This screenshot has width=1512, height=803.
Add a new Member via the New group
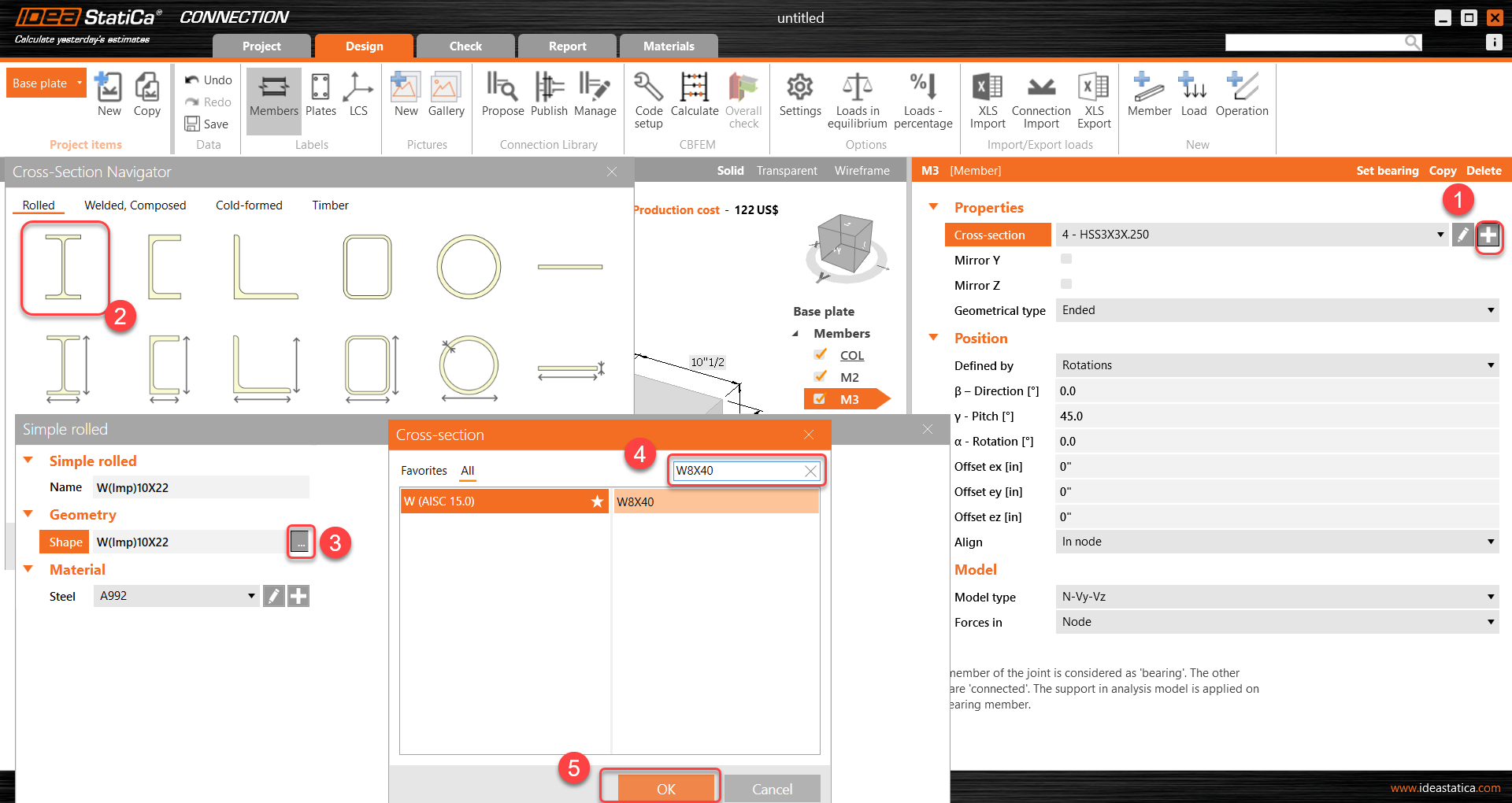[1149, 100]
